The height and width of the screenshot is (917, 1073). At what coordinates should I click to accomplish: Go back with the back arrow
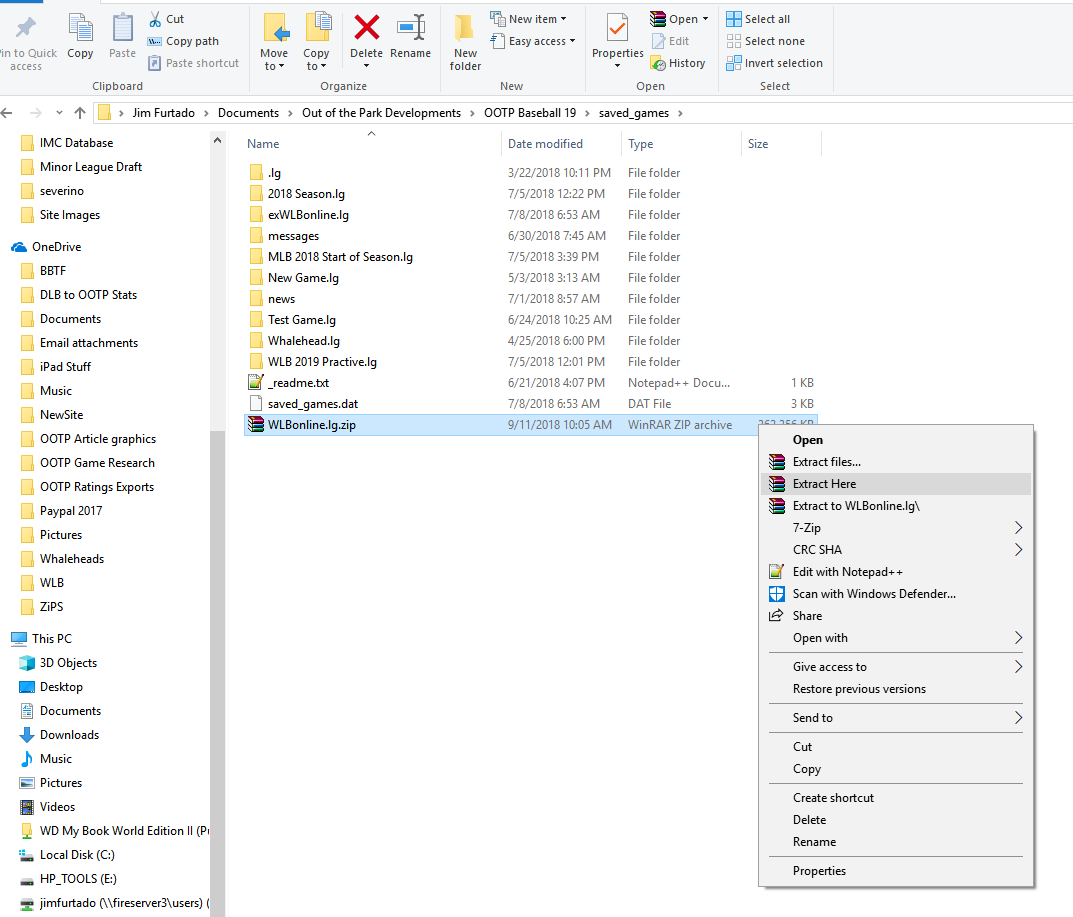tap(7, 113)
